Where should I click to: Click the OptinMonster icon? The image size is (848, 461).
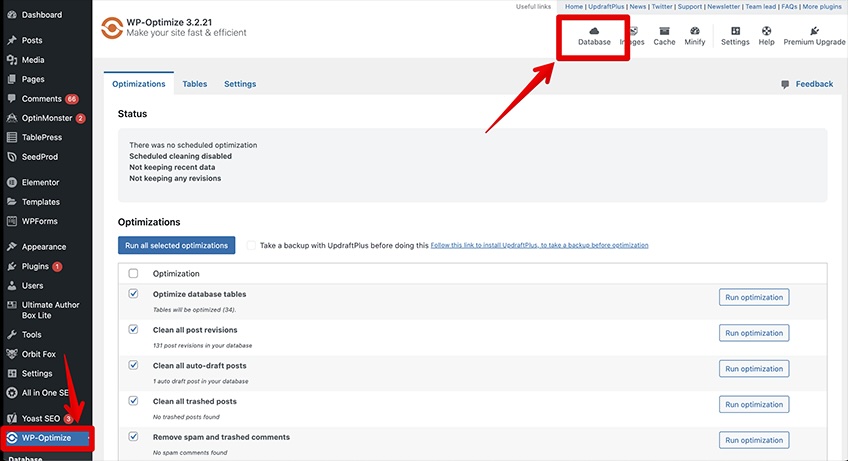pyautogui.click(x=12, y=118)
